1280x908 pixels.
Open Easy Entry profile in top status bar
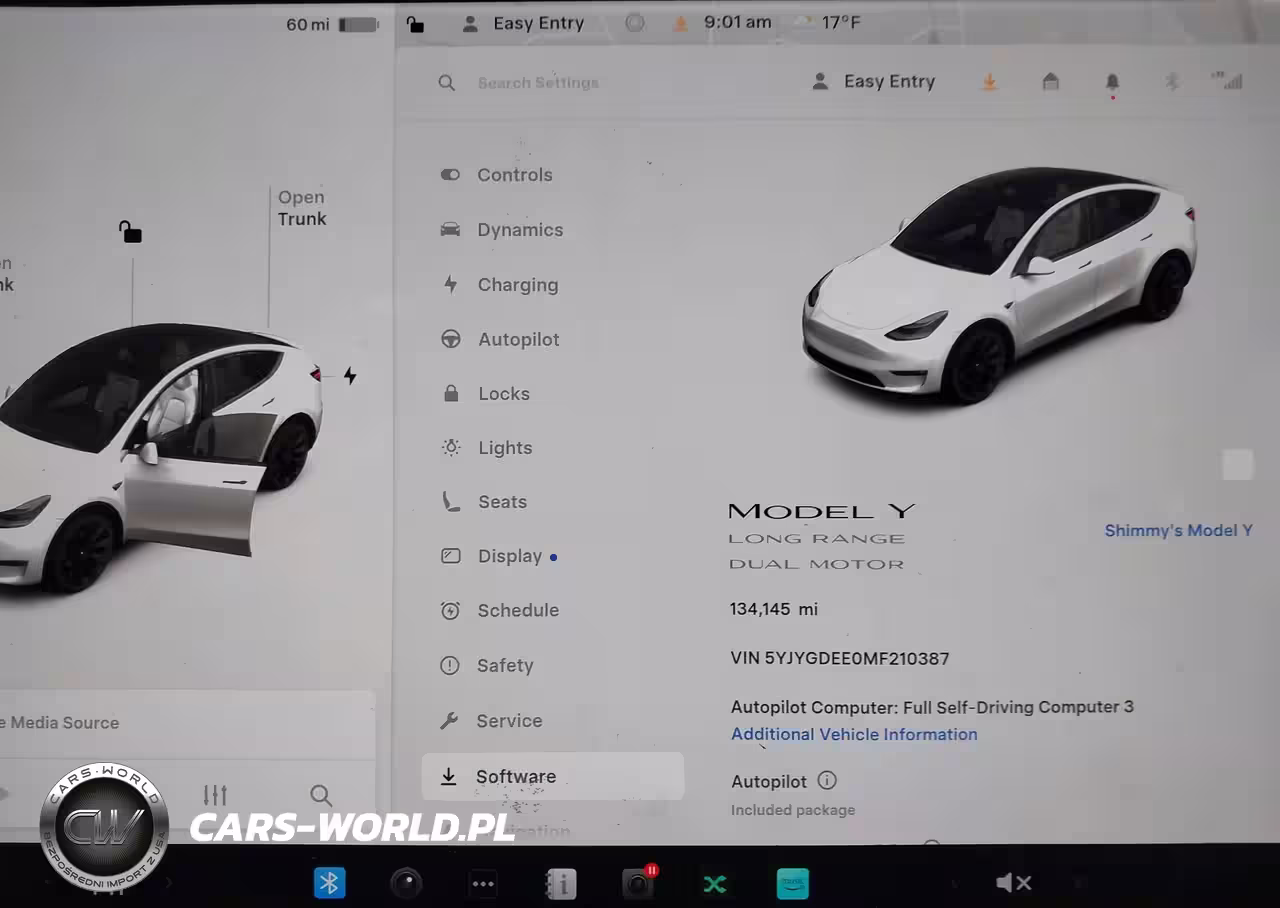[x=523, y=23]
